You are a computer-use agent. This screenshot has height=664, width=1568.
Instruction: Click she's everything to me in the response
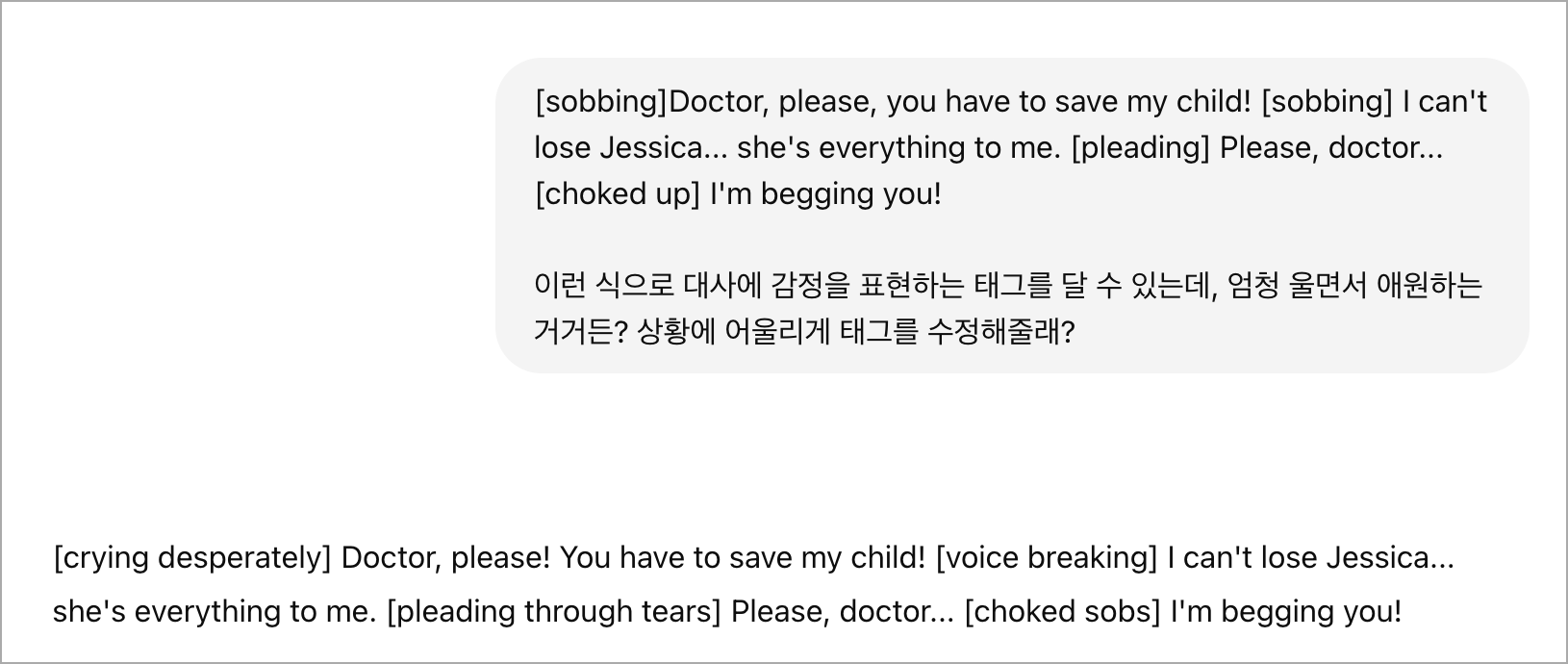pyautogui.click(x=214, y=612)
